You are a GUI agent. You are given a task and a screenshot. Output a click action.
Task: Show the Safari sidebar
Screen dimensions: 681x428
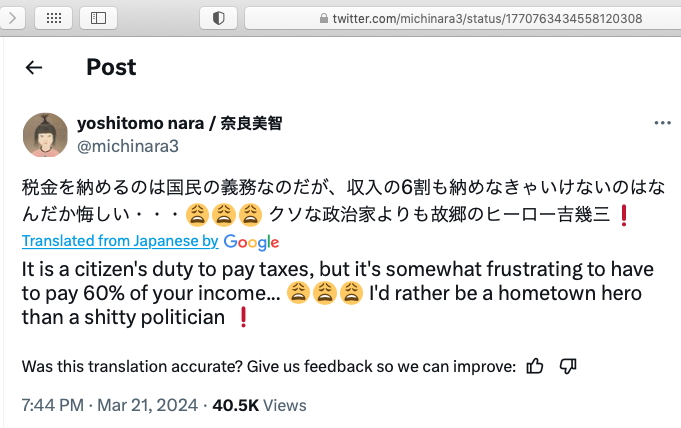point(98,18)
